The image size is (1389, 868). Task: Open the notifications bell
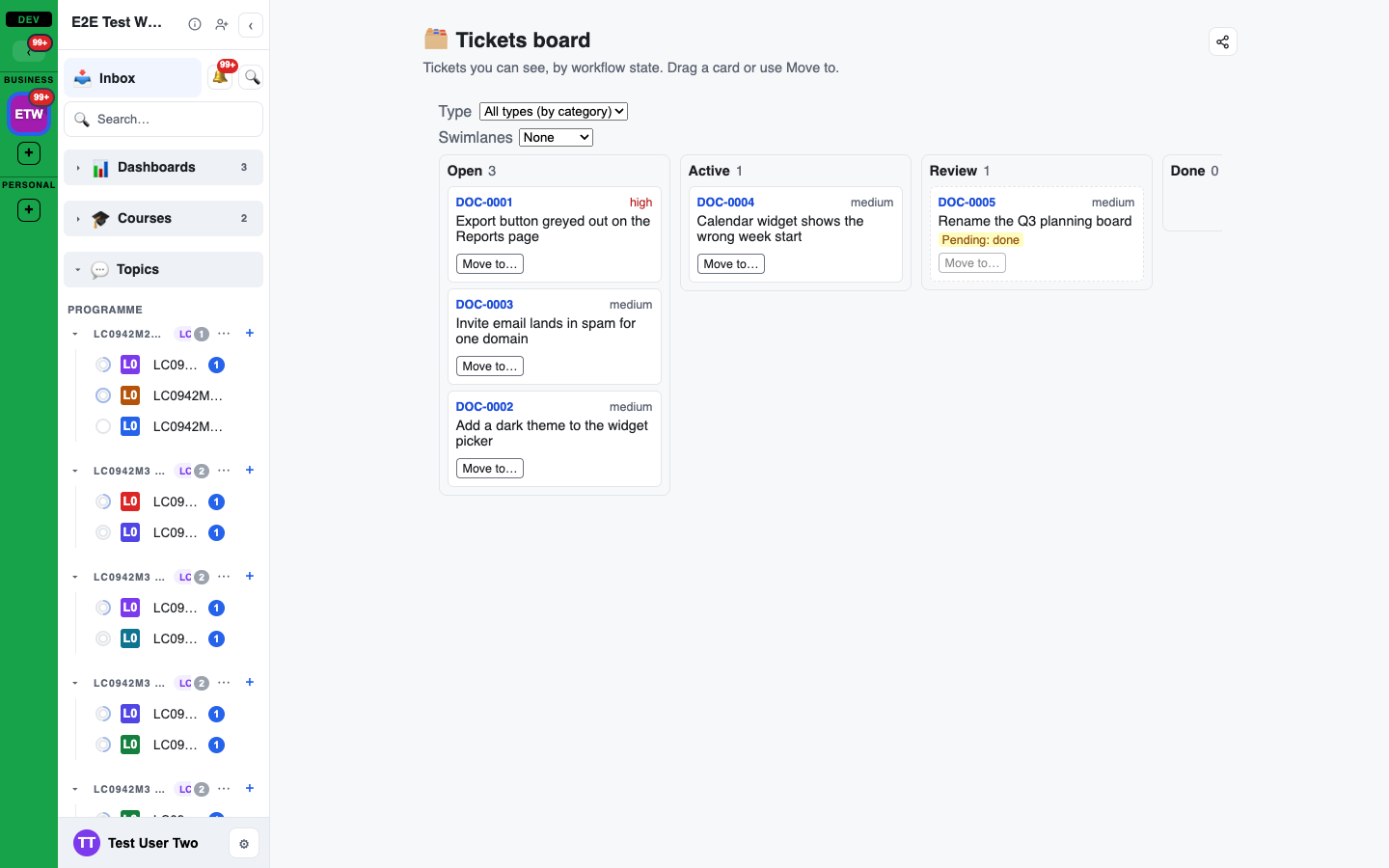click(221, 76)
